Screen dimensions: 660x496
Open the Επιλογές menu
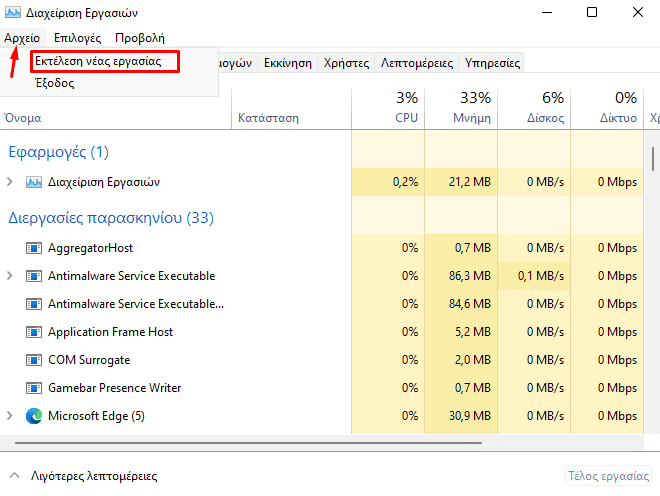tap(77, 38)
